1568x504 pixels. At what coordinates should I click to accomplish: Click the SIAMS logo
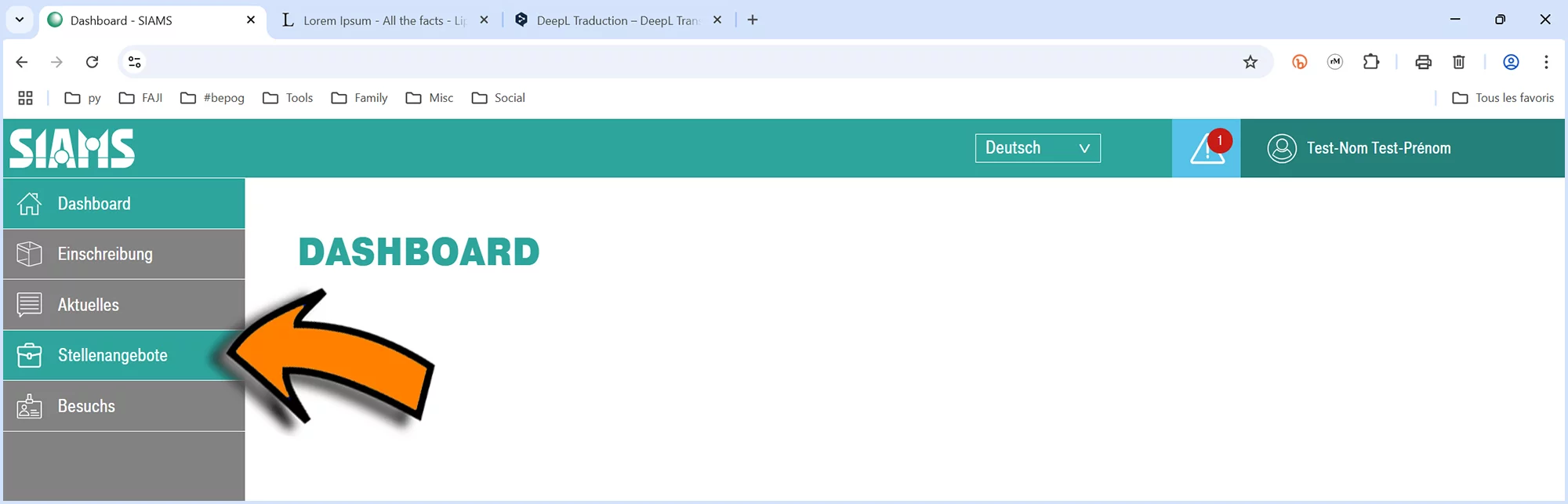tap(72, 148)
